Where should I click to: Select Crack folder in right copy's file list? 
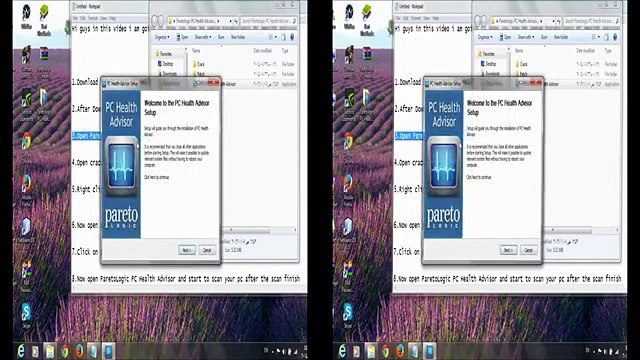pos(522,64)
